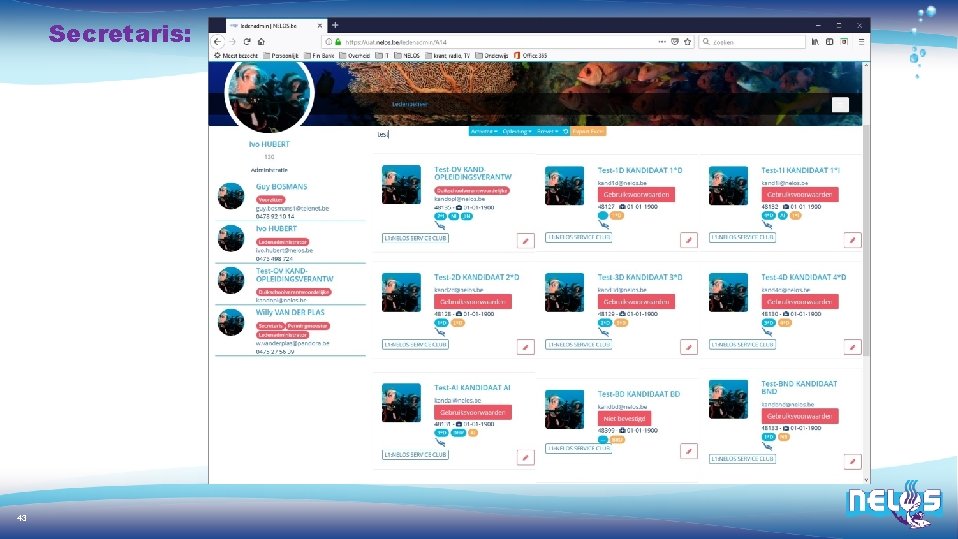The height and width of the screenshot is (539, 958).
Task: Expand the first filter dropdown in the blue bar
Action: [x=484, y=131]
